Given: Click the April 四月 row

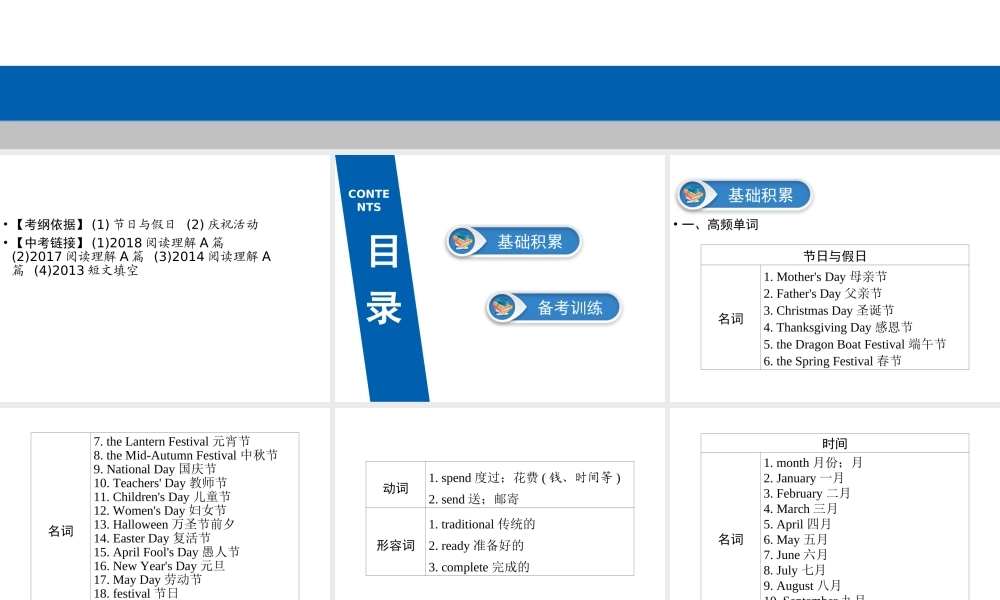Looking at the screenshot, I should [797, 524].
